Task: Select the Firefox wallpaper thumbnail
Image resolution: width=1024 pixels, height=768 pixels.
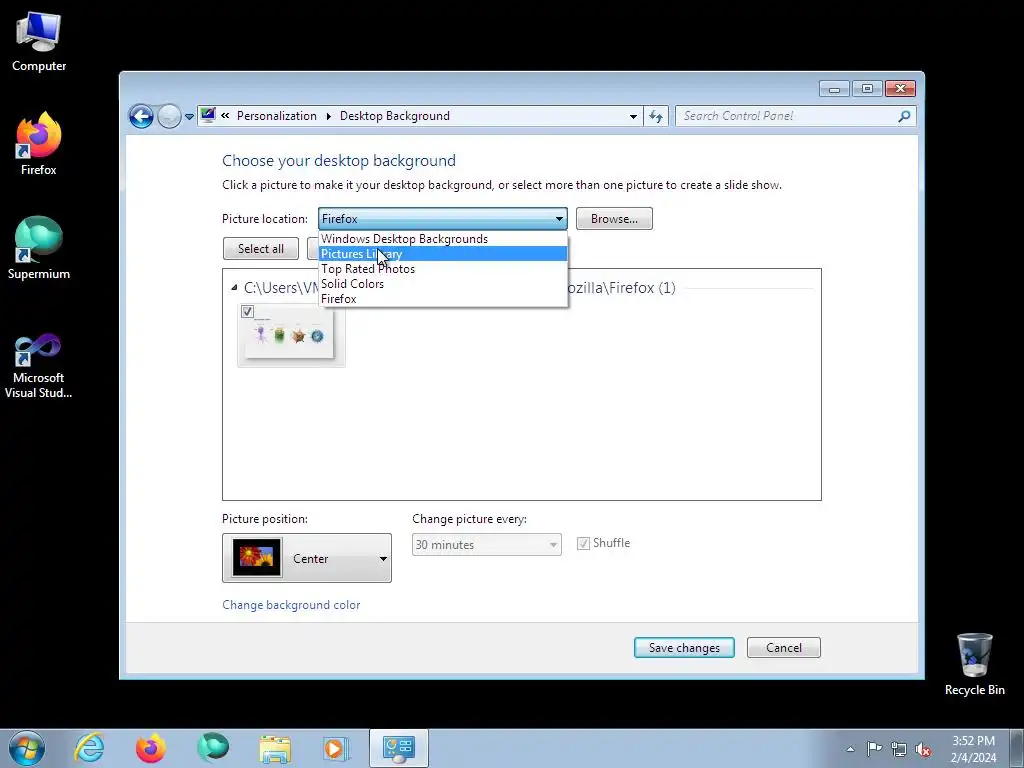Action: (x=291, y=335)
